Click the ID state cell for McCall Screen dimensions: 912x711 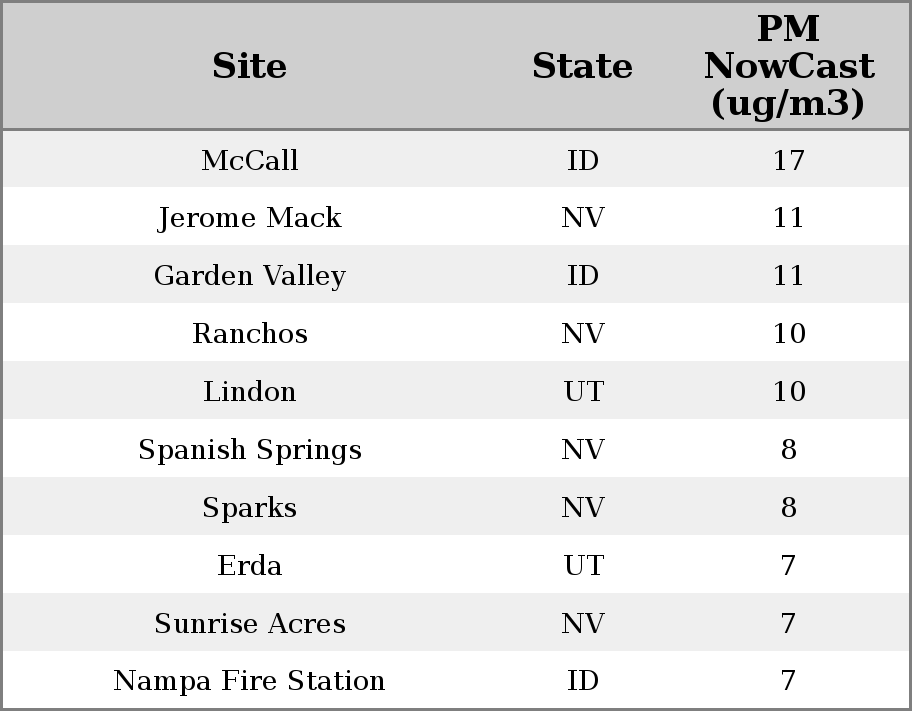pos(582,160)
